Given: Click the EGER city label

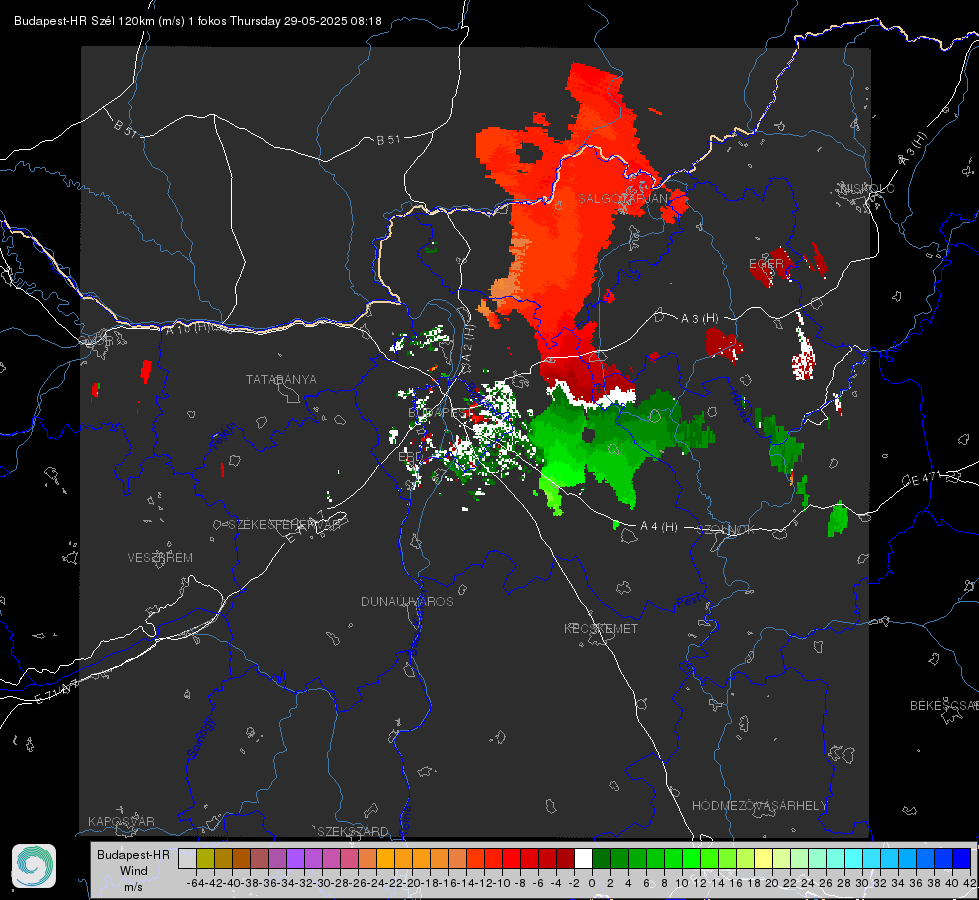Looking at the screenshot, I should tap(766, 264).
